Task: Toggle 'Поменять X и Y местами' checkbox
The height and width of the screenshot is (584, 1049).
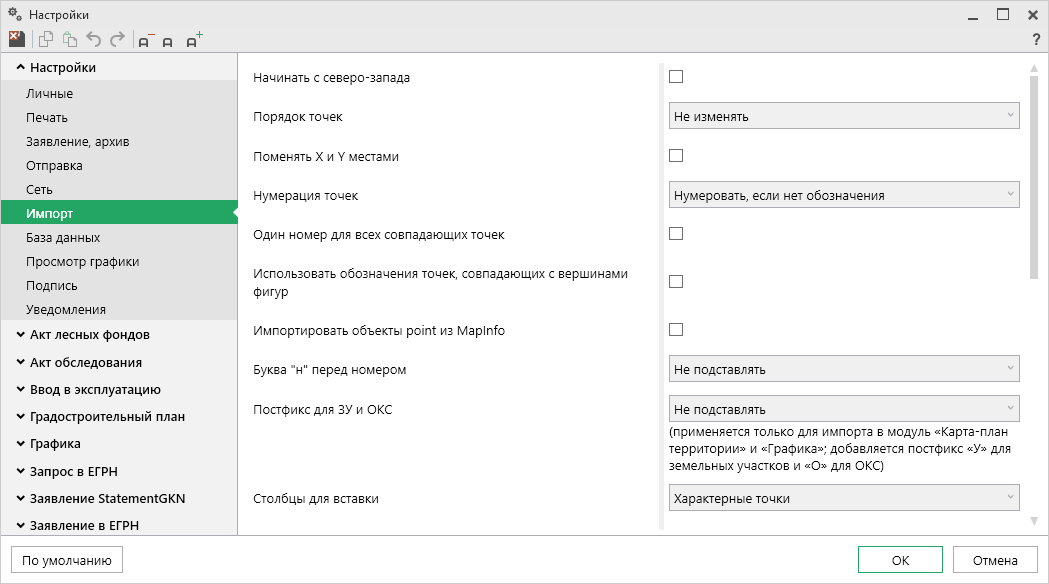Action: tap(676, 156)
